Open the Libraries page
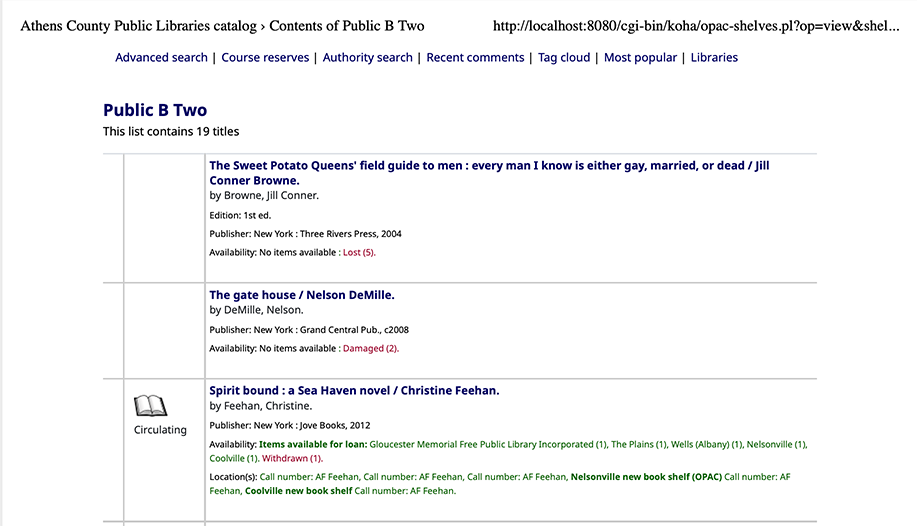Screen dimensions: 917x526 pos(714,58)
